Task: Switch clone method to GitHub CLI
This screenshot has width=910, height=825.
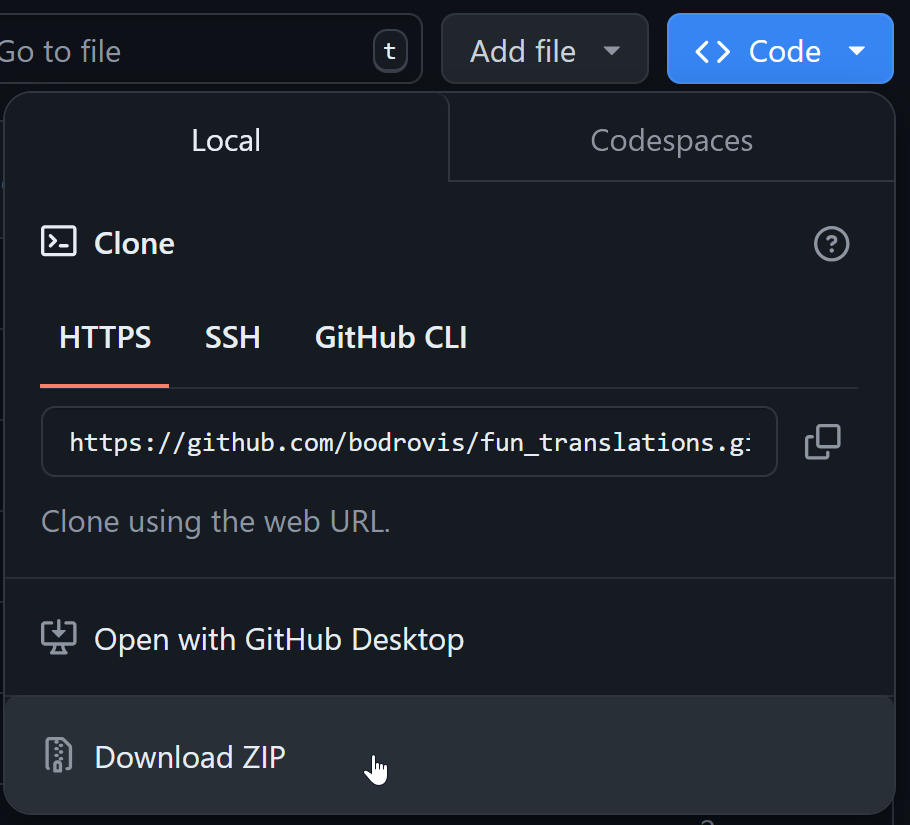Action: [x=390, y=337]
